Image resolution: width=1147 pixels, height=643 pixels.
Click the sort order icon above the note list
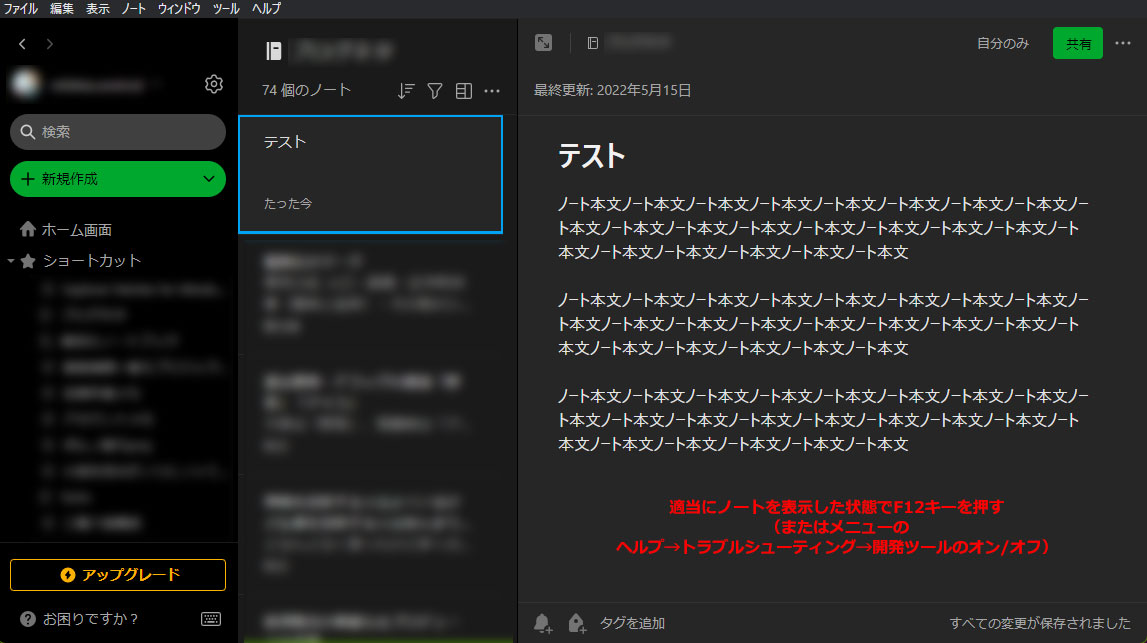click(x=405, y=90)
